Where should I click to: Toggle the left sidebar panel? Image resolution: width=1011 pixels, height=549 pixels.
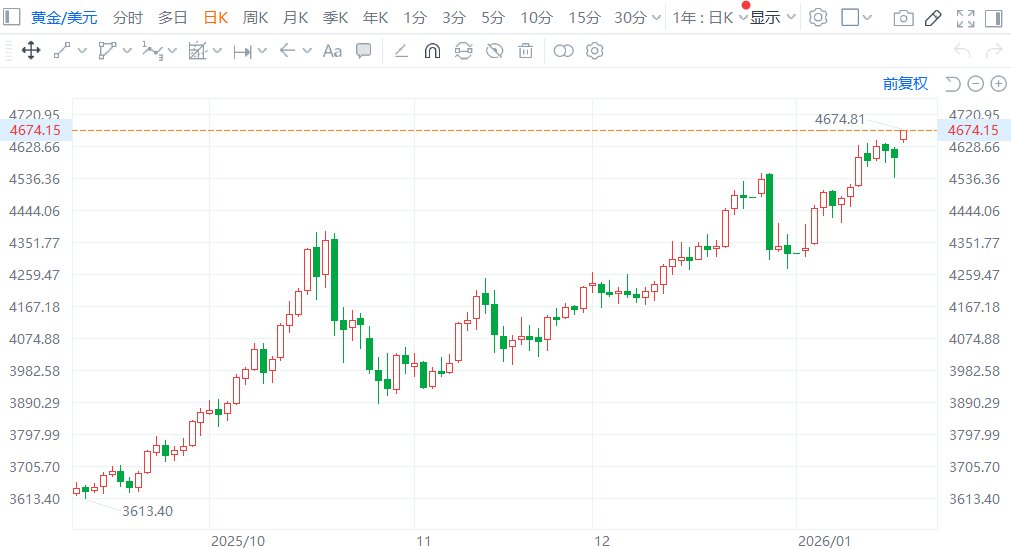[x=9, y=18]
